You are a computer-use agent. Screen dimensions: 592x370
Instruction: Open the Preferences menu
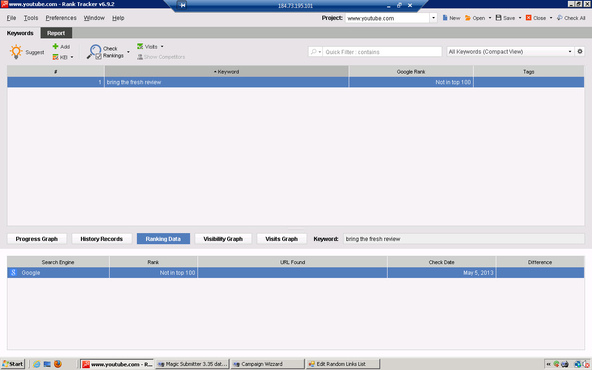61,18
